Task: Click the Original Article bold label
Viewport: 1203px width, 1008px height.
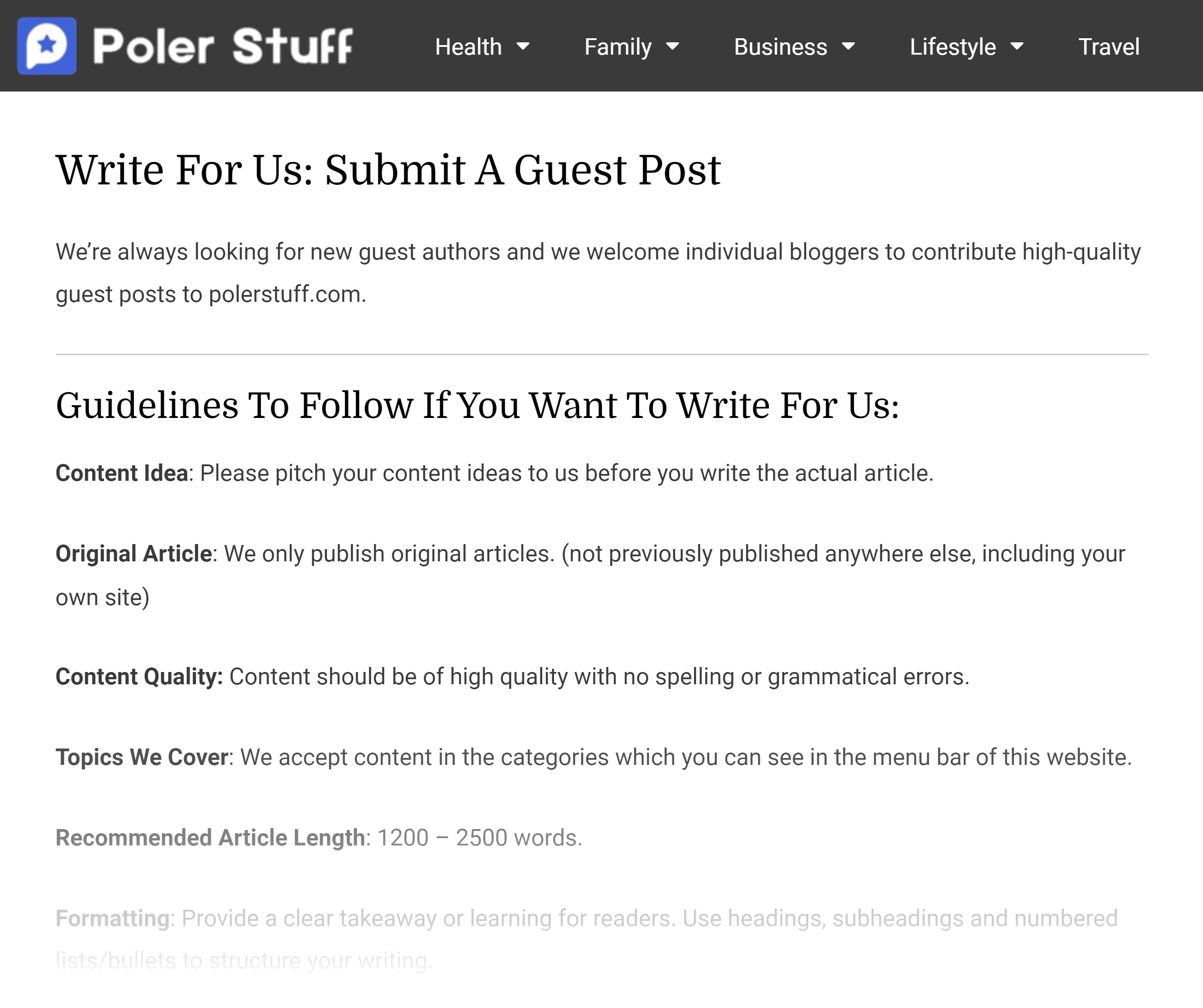Action: pyautogui.click(x=134, y=554)
